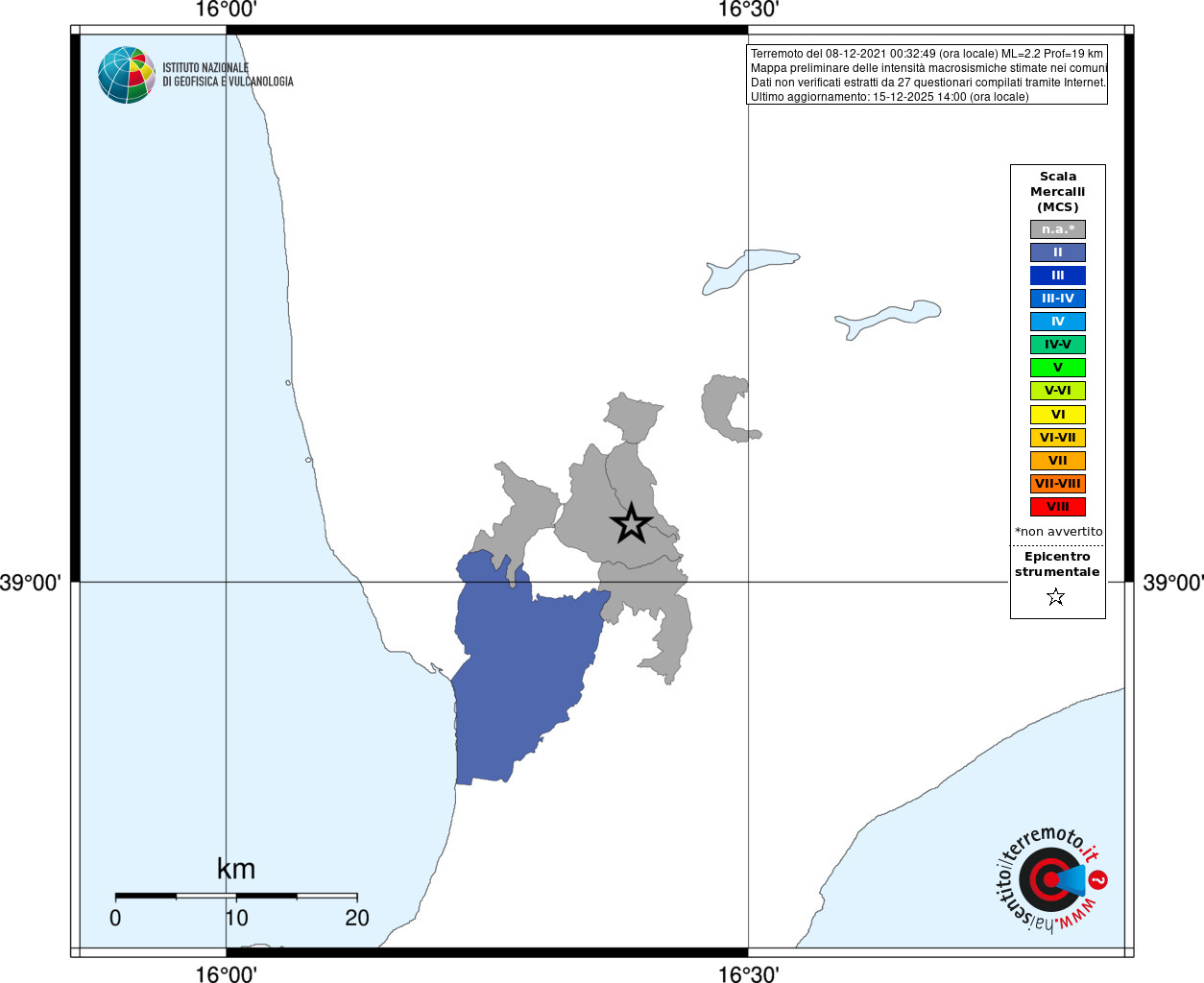Select the gray n.a. legend swatch

1058,229
